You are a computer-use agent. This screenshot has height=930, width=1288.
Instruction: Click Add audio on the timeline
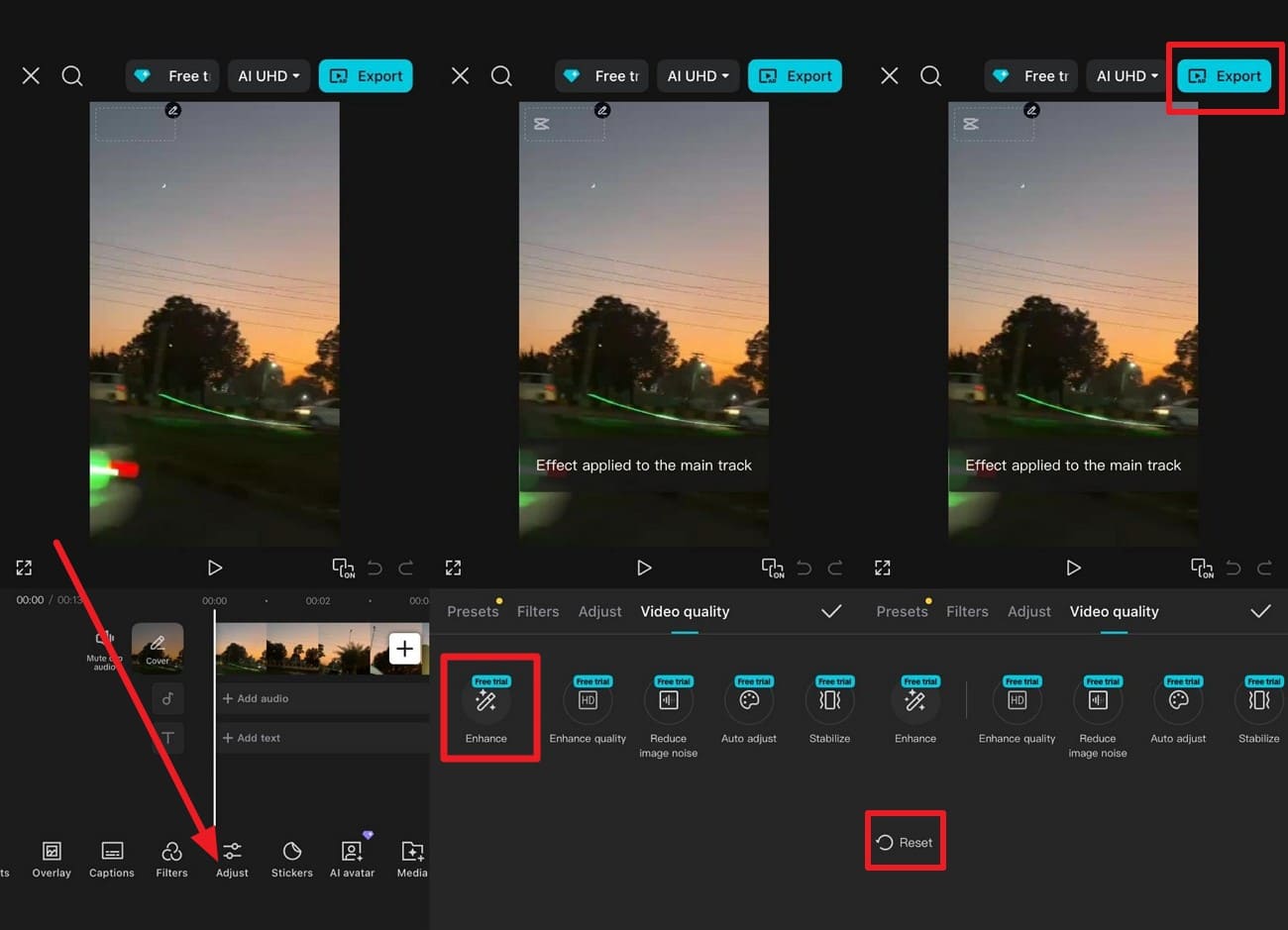(x=256, y=698)
